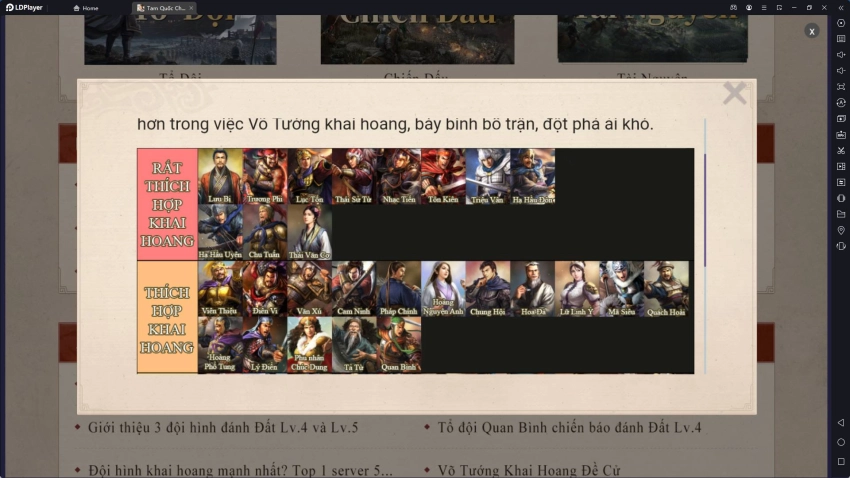Dismiss the overlay with the small round x button

[x=812, y=31]
